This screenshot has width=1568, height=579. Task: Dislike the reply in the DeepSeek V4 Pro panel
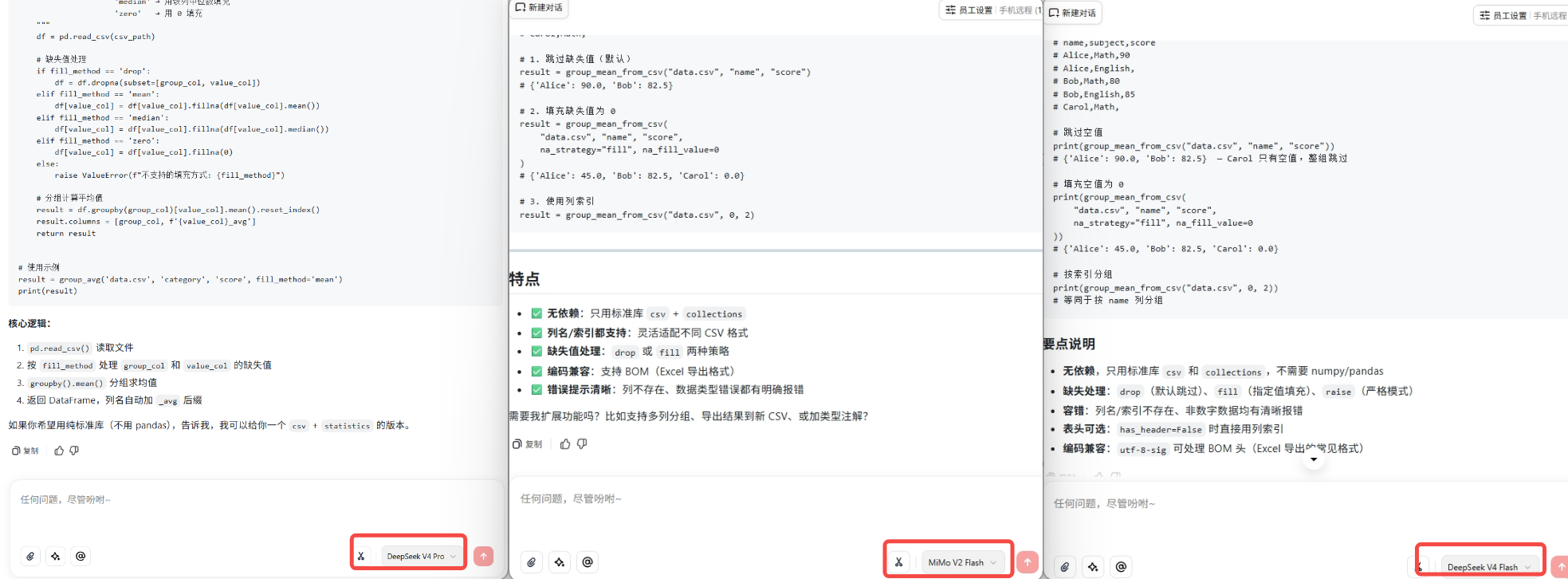click(74, 451)
